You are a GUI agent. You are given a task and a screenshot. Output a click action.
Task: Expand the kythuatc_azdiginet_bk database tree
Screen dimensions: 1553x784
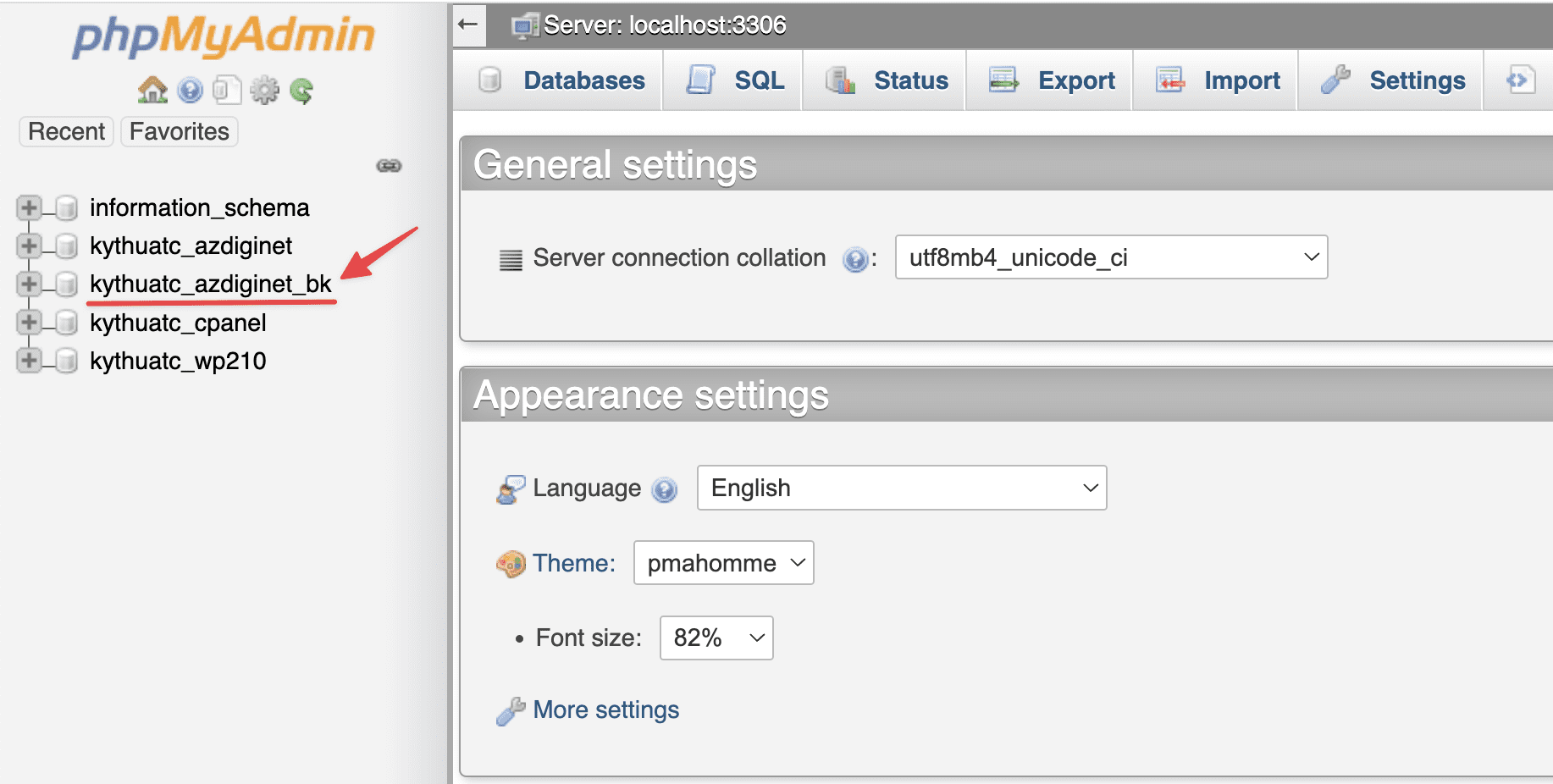point(28,284)
